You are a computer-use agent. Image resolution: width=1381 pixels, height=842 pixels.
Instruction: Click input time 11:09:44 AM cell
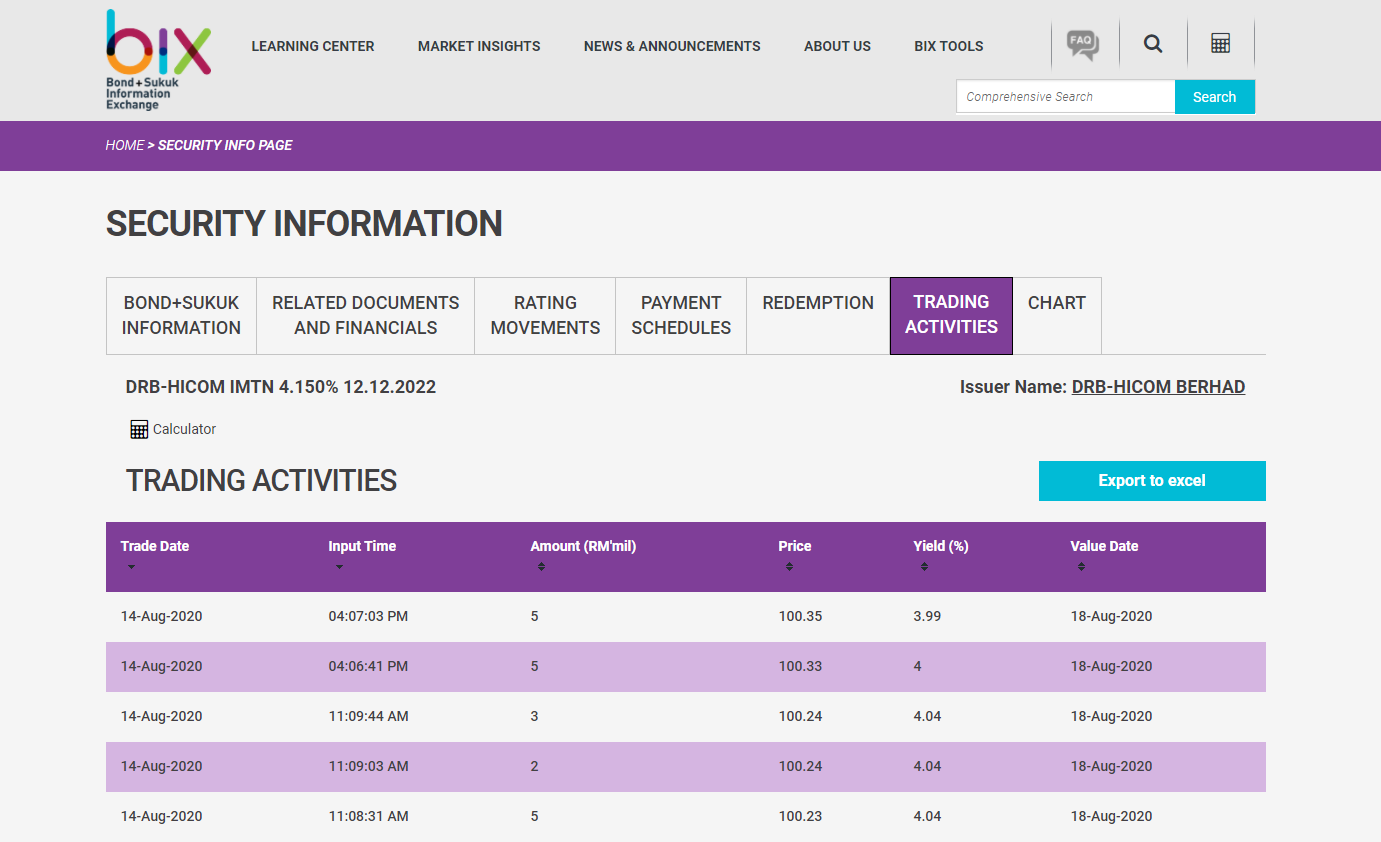[368, 716]
